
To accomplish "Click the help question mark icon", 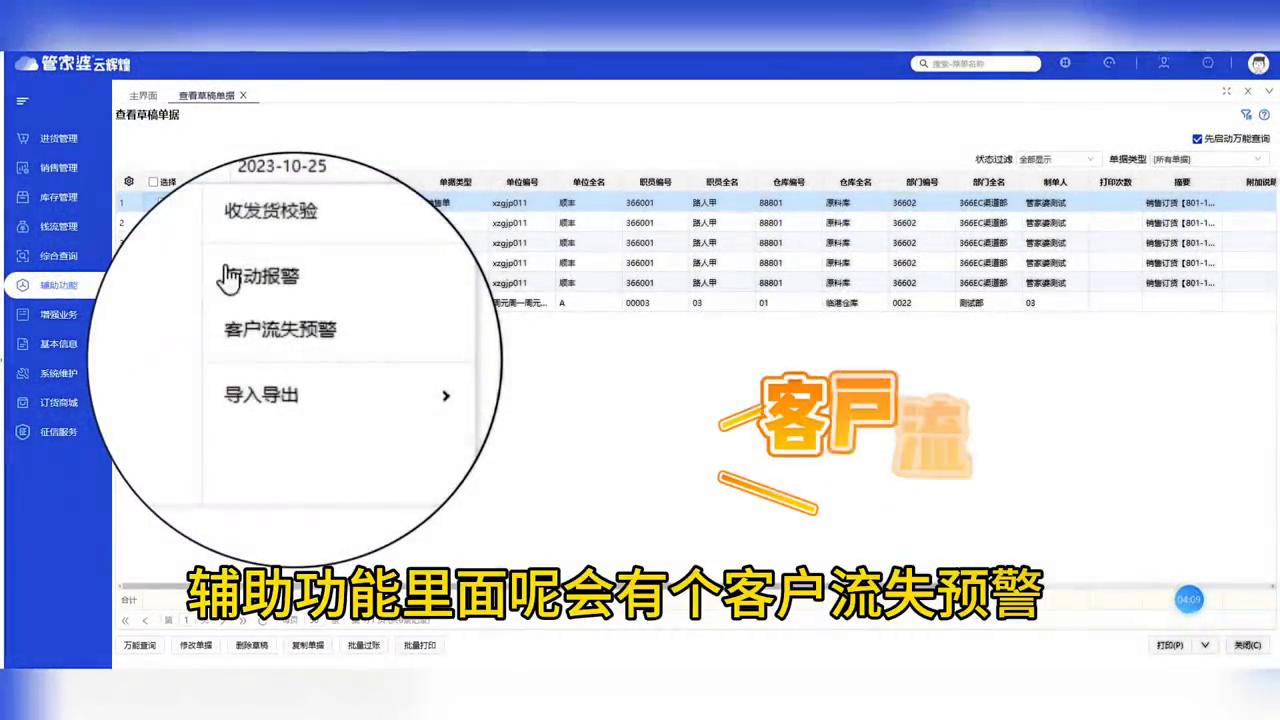I will click(1263, 114).
